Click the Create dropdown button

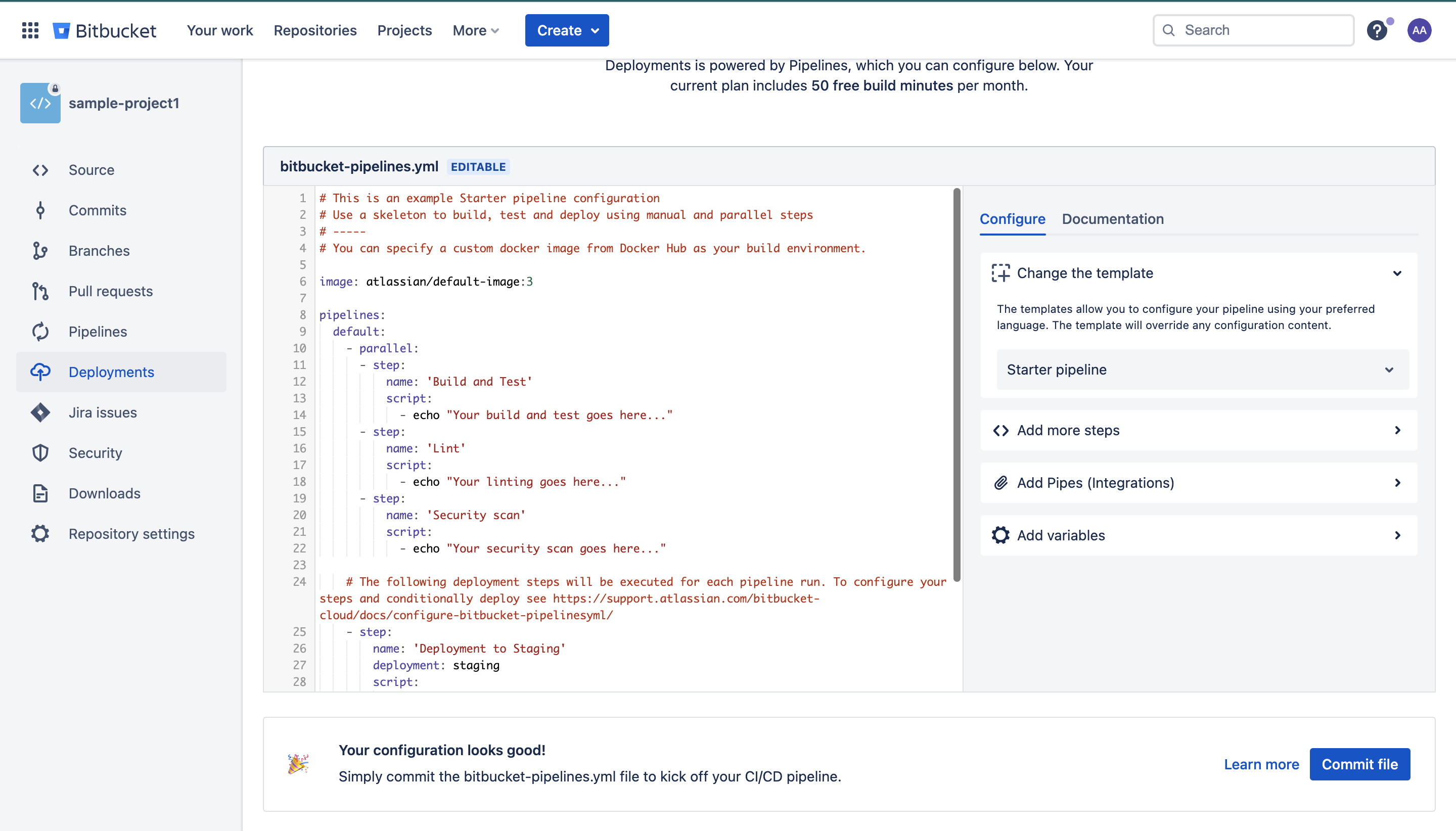566,30
